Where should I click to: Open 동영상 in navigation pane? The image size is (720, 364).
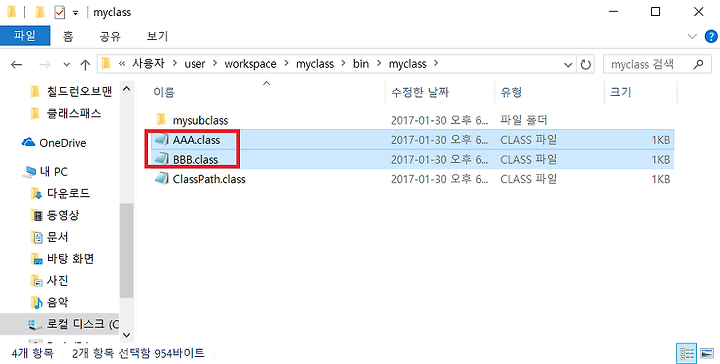pyautogui.click(x=62, y=215)
